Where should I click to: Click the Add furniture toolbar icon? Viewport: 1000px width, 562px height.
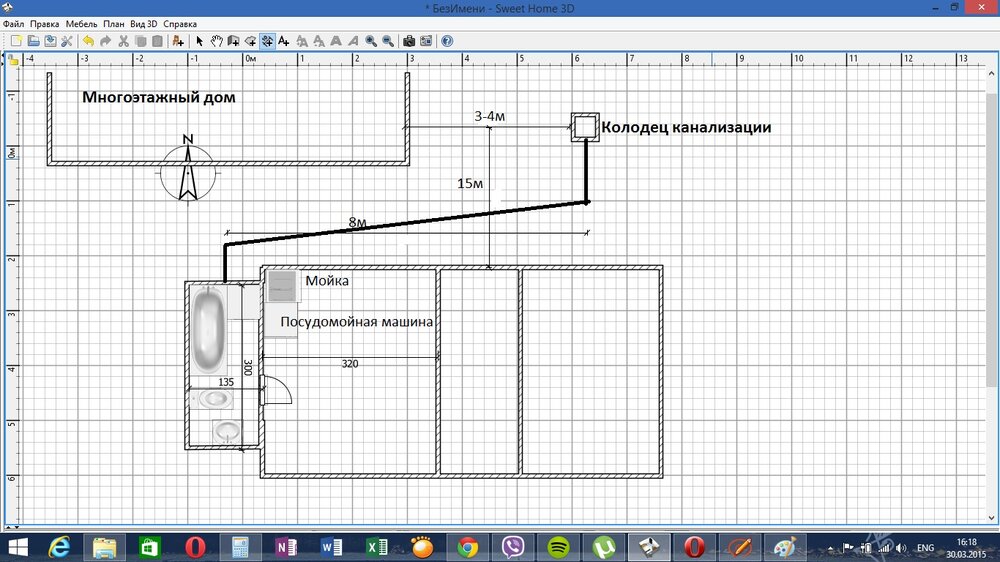pyautogui.click(x=178, y=41)
